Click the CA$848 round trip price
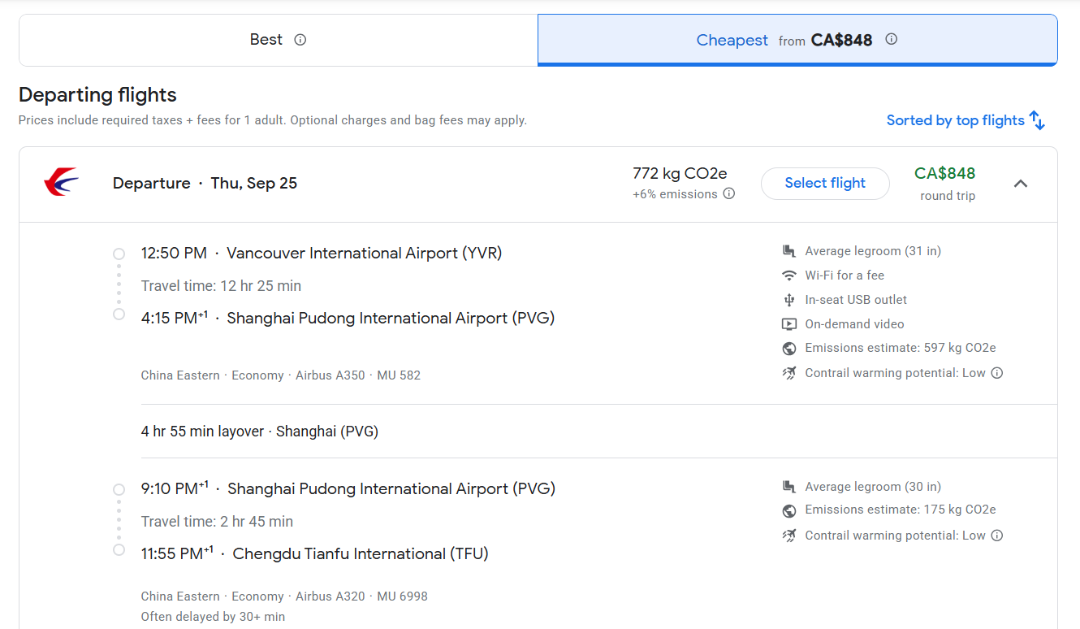The width and height of the screenshot is (1080, 629). coord(945,174)
